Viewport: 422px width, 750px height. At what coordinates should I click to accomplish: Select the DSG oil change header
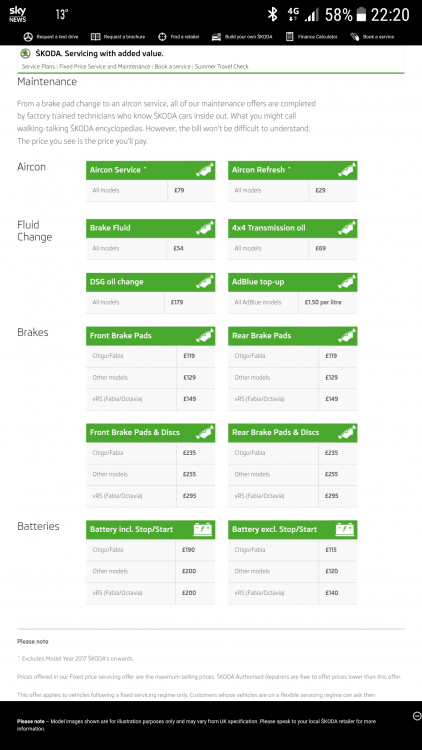(150, 282)
